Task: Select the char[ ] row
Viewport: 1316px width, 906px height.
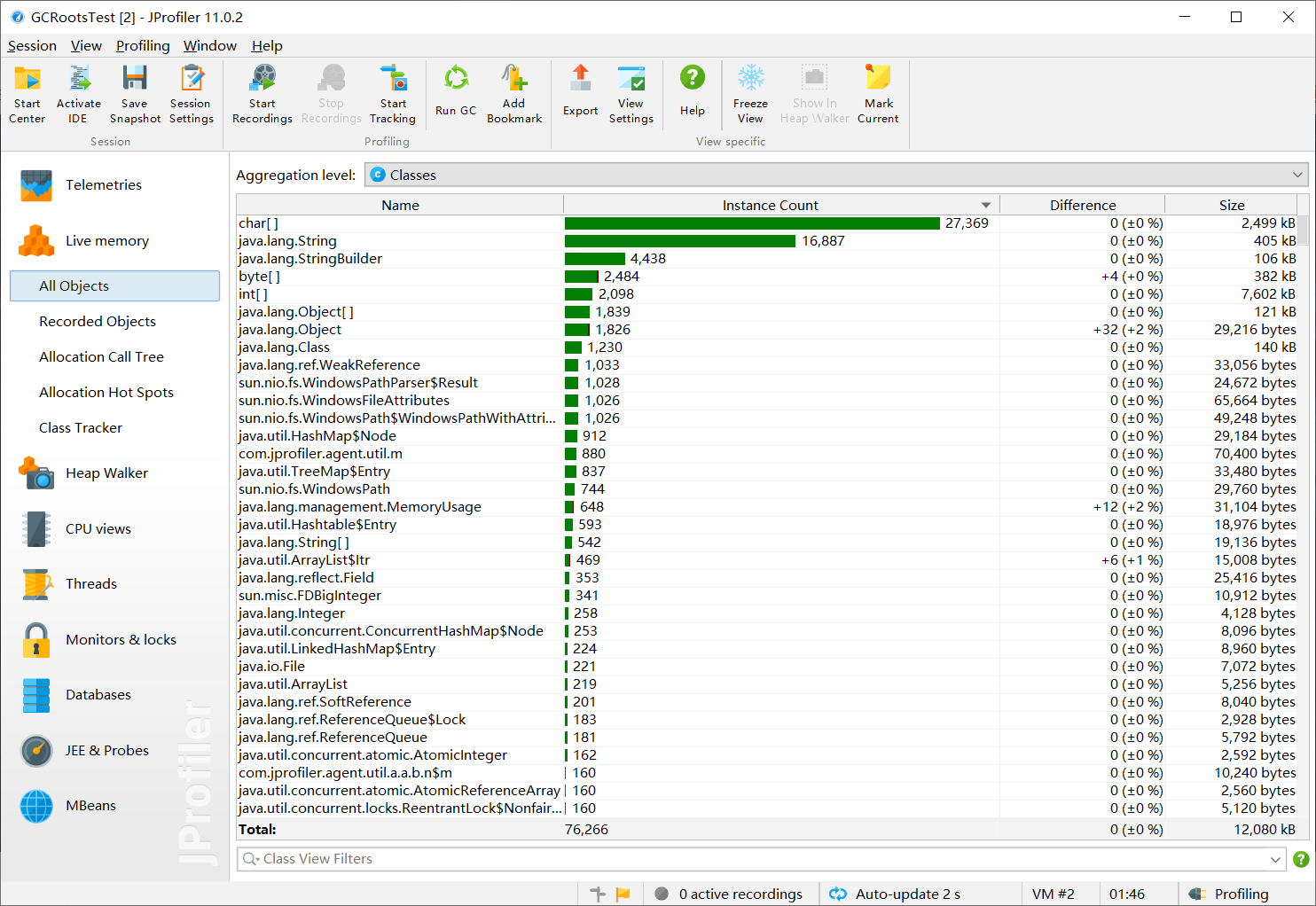Action: (767, 223)
